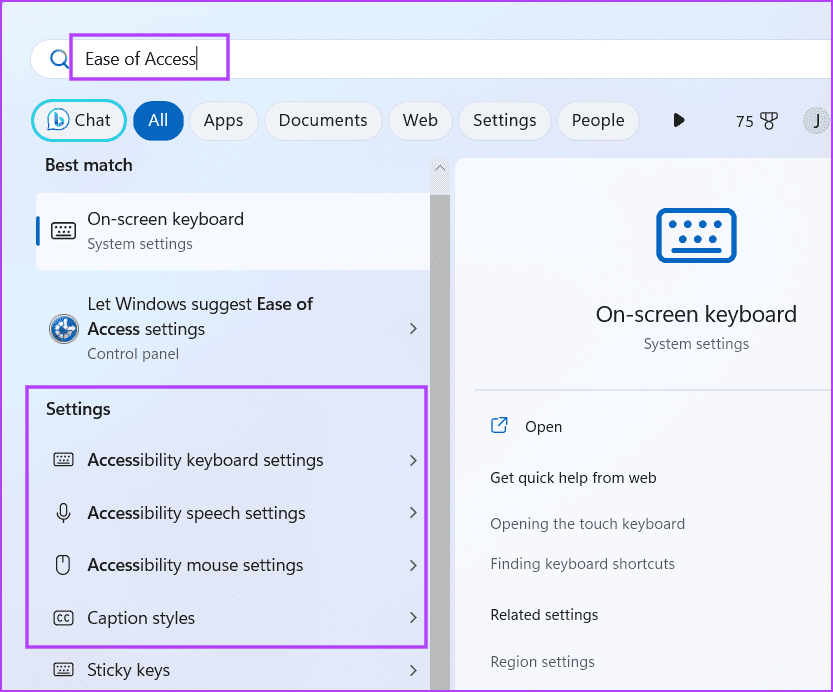
Task: Open Accessibility keyboard settings result
Action: (233, 460)
